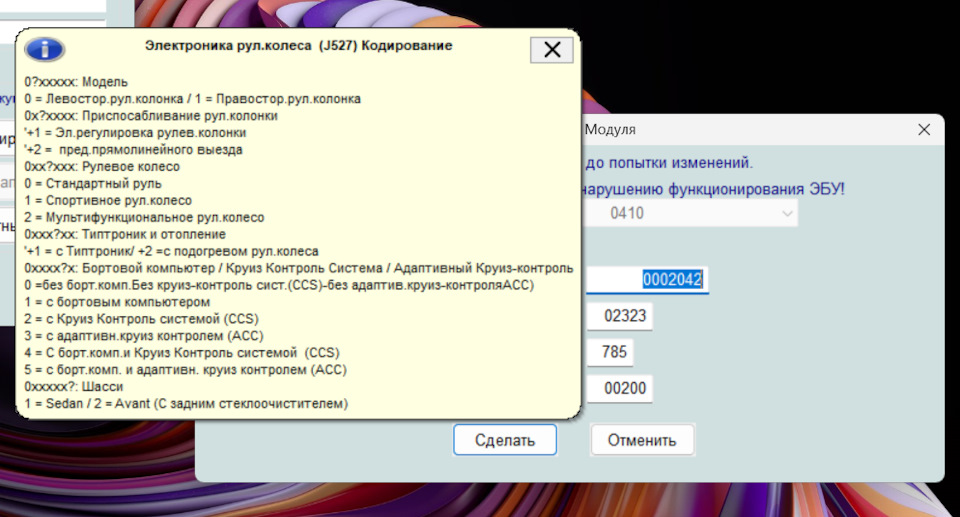Open the 0410 dropdown list
The width and height of the screenshot is (960, 517).
coord(689,213)
